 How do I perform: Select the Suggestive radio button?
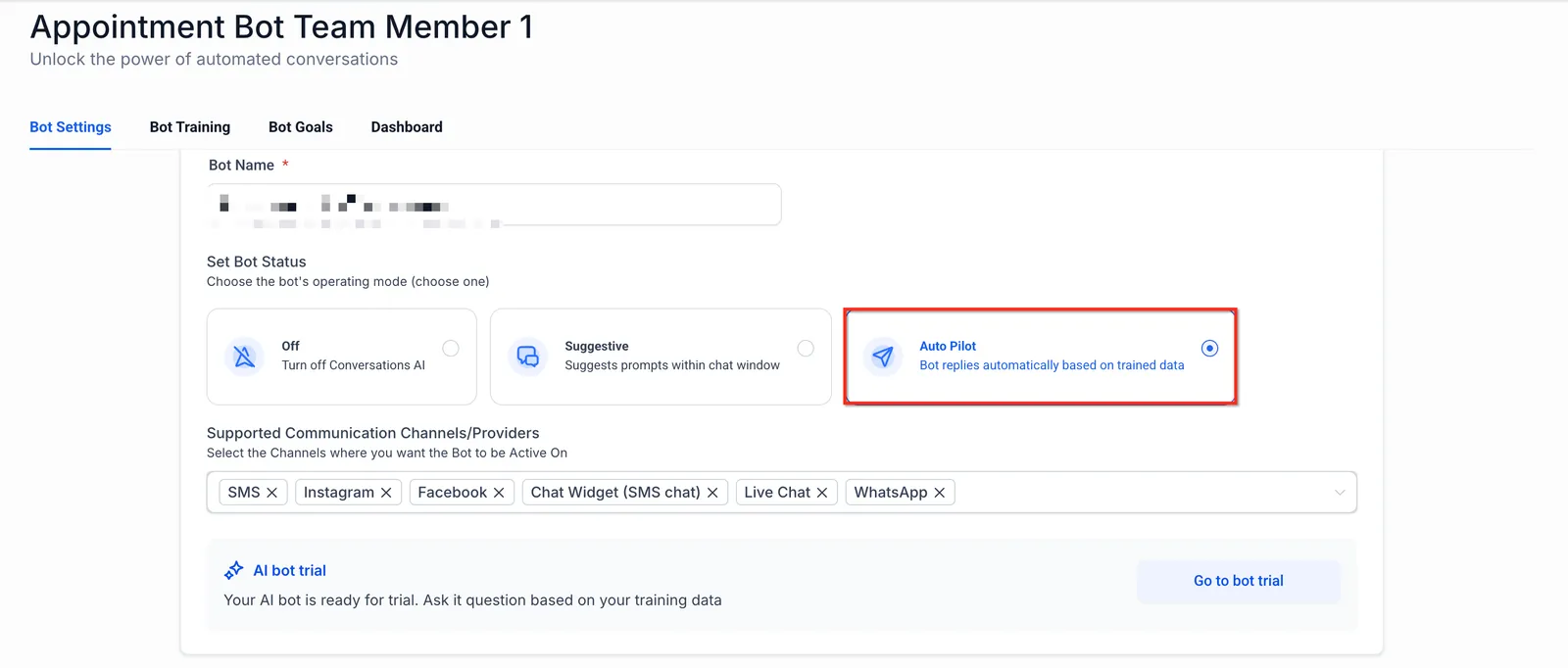click(806, 349)
